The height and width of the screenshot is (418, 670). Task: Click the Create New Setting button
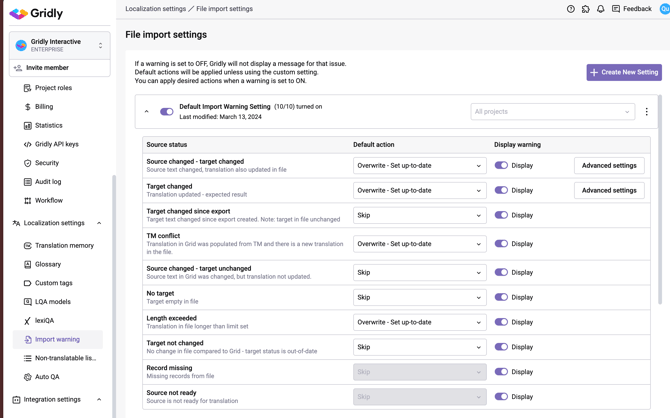[x=624, y=72]
